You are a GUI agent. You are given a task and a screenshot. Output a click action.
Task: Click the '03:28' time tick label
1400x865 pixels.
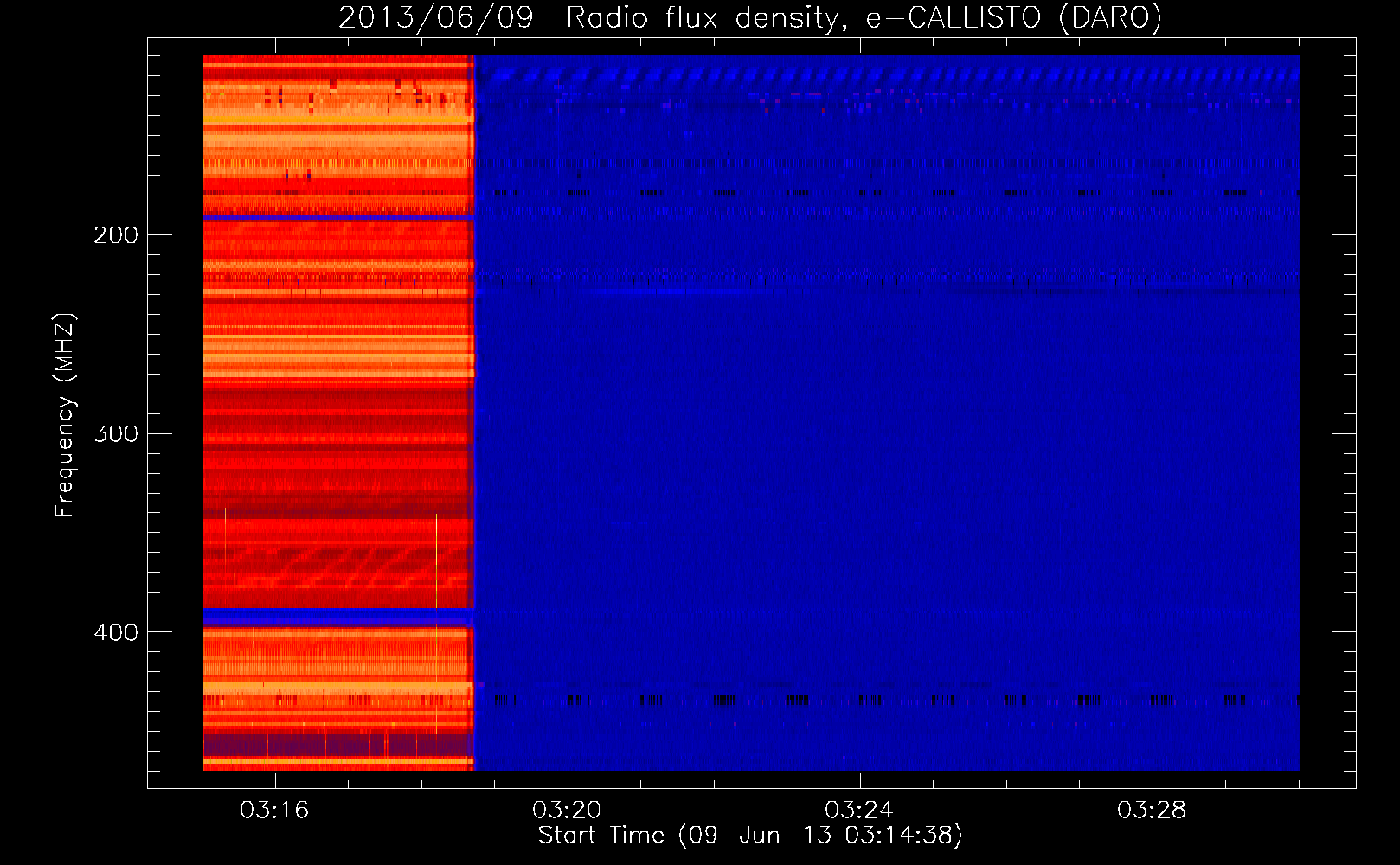[x=1152, y=811]
